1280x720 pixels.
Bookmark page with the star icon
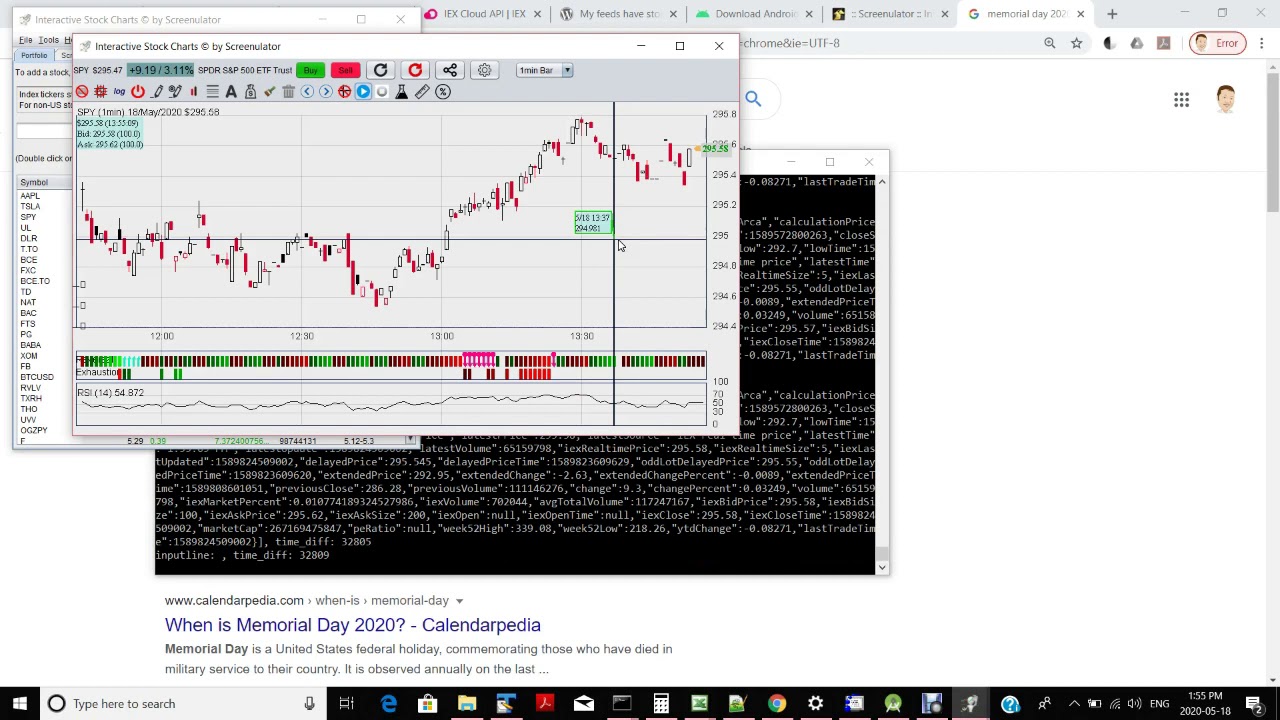1076,43
